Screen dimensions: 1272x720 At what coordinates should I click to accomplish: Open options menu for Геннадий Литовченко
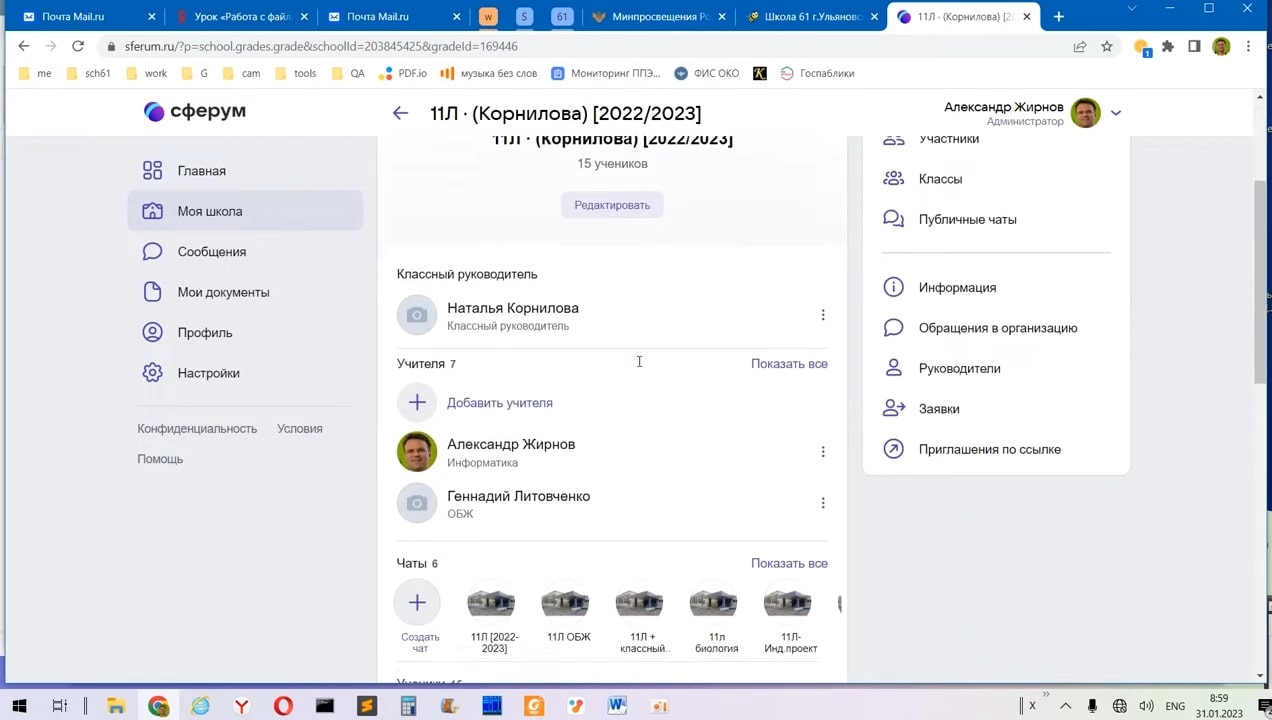tap(823, 503)
